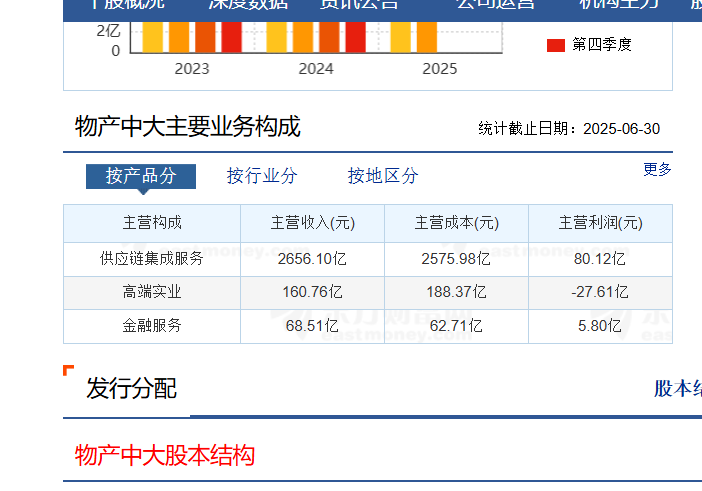Switch to the 按行业分 tab

(x=262, y=175)
